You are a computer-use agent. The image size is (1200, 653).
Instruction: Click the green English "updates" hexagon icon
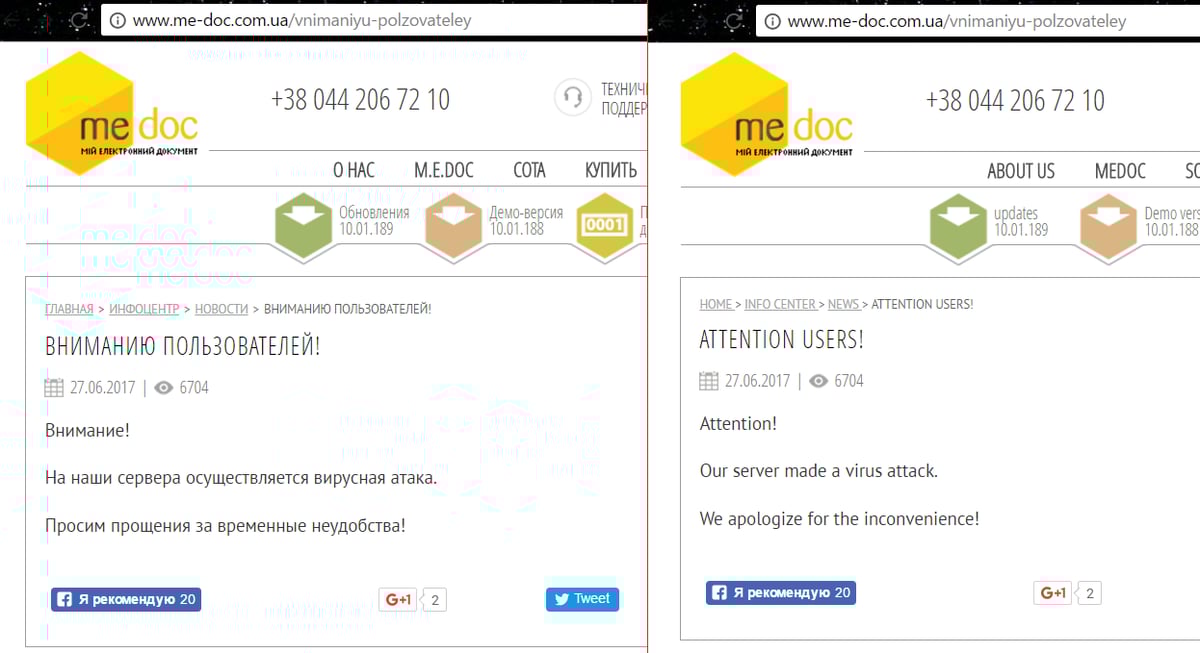point(958,224)
